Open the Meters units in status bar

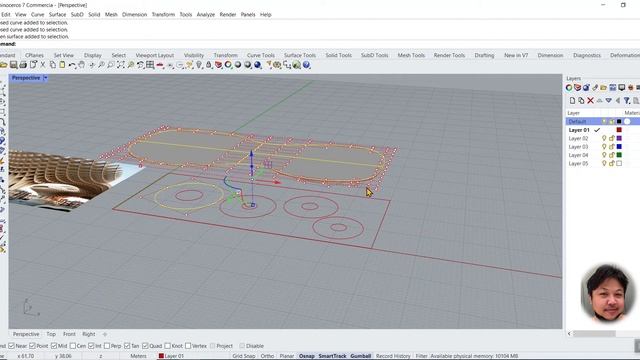(138, 356)
